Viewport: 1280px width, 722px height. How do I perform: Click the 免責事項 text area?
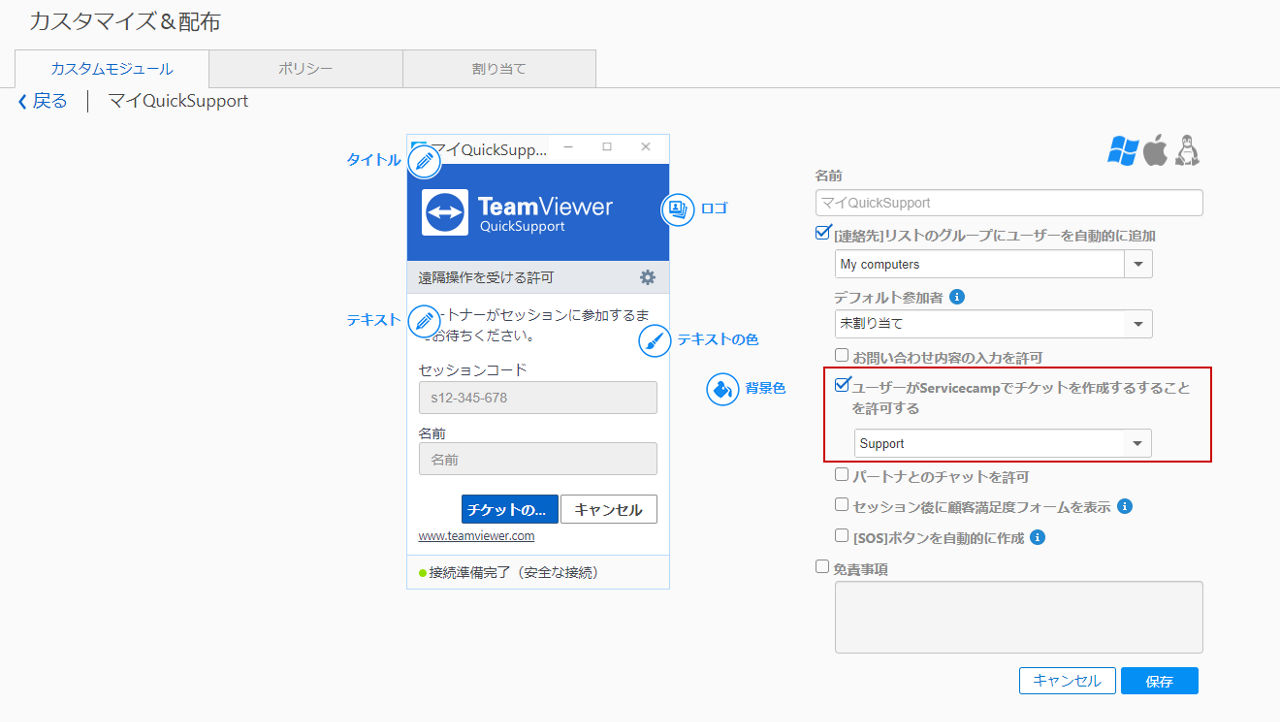(1019, 617)
